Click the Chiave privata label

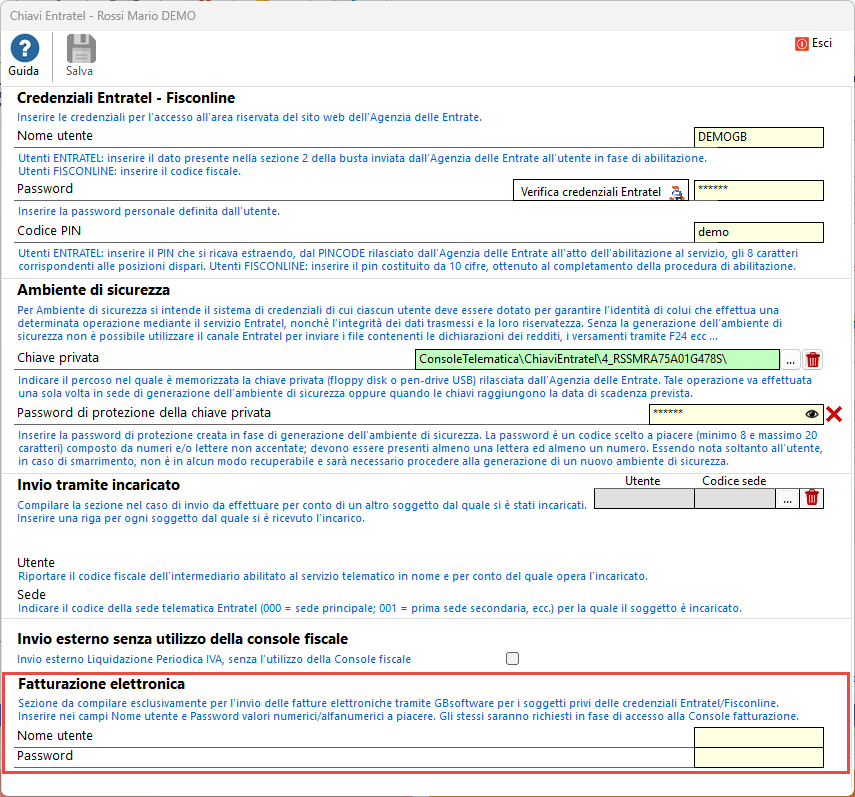click(58, 358)
